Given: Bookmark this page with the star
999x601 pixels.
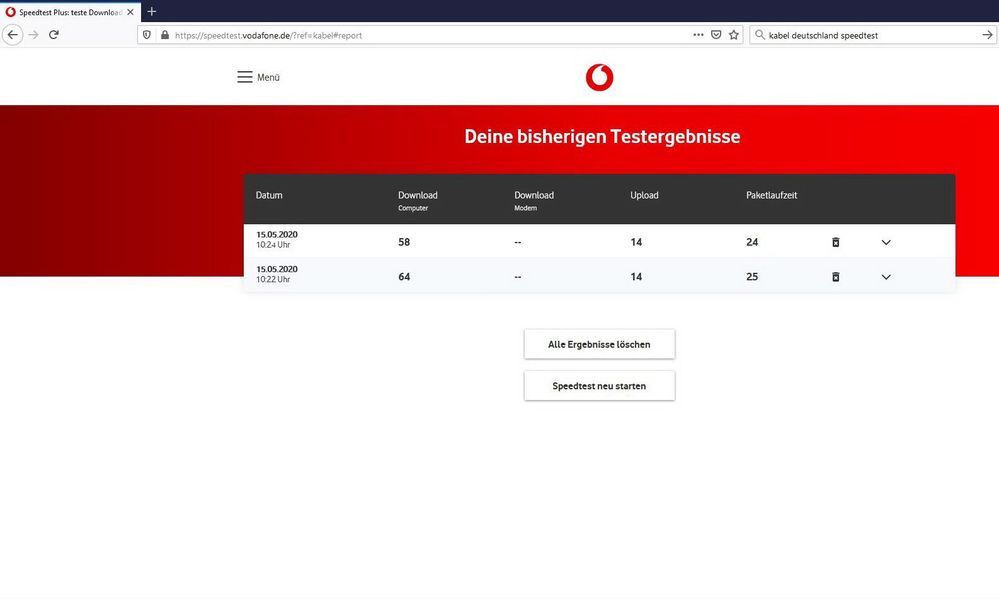Looking at the screenshot, I should 733,34.
